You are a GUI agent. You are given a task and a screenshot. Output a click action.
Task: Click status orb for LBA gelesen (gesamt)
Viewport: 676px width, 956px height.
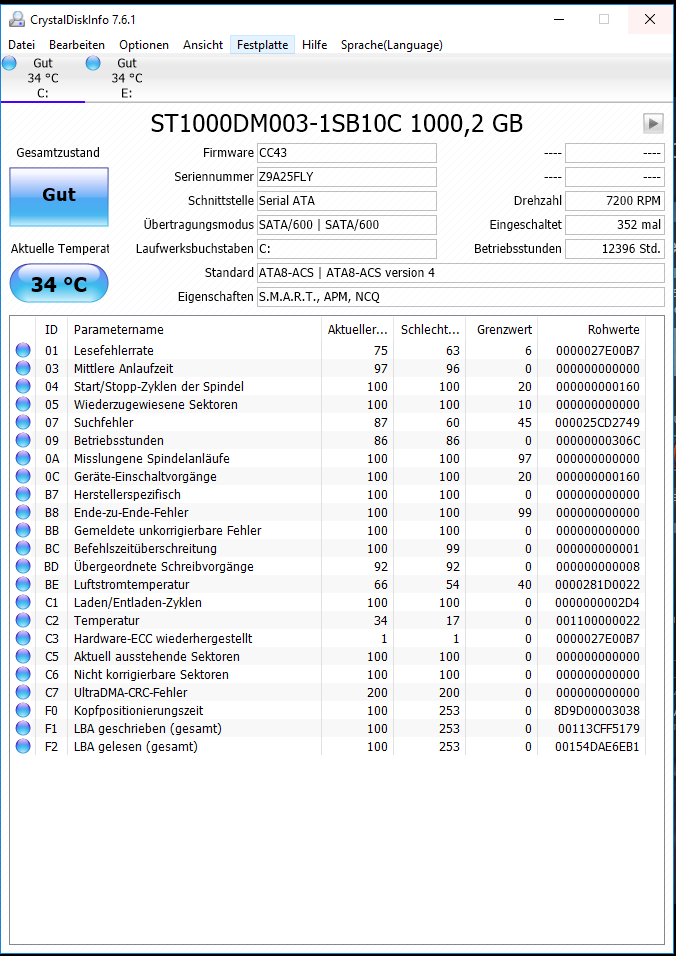23,746
